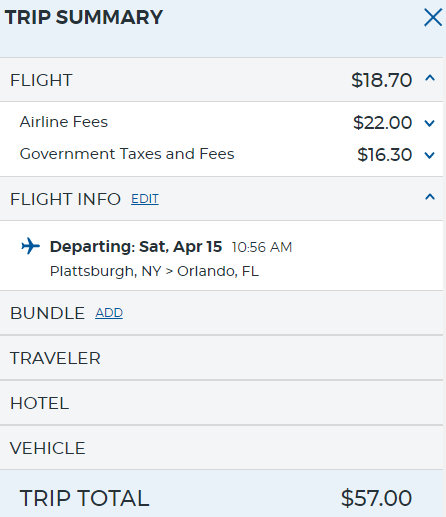
Task: Close the Trip Summary panel
Action: (x=433, y=17)
